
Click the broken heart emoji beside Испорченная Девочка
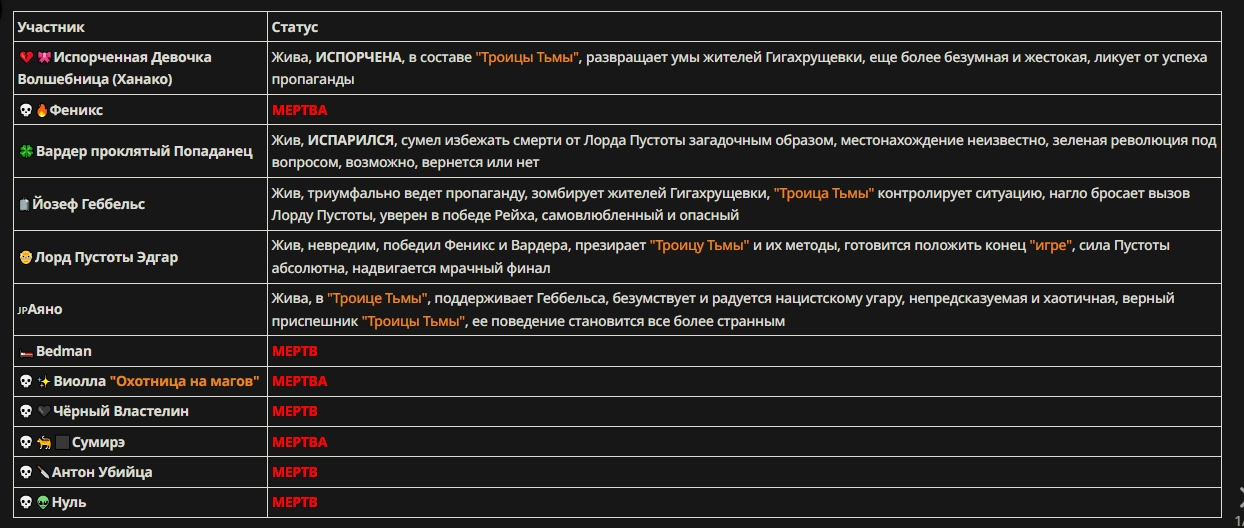[26, 58]
